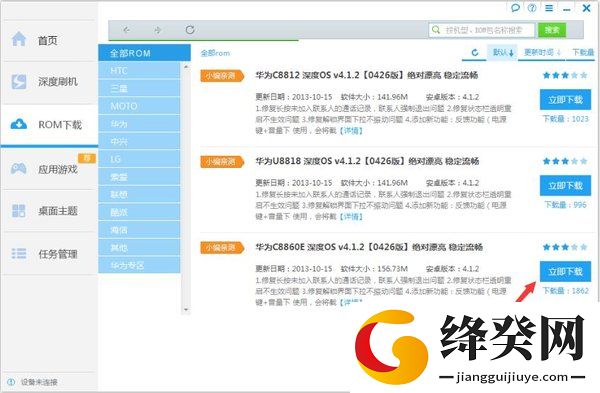The width and height of the screenshot is (600, 393).
Task: Click 小编亲测 badge of 华为U8818 ROM
Action: pyautogui.click(x=222, y=162)
